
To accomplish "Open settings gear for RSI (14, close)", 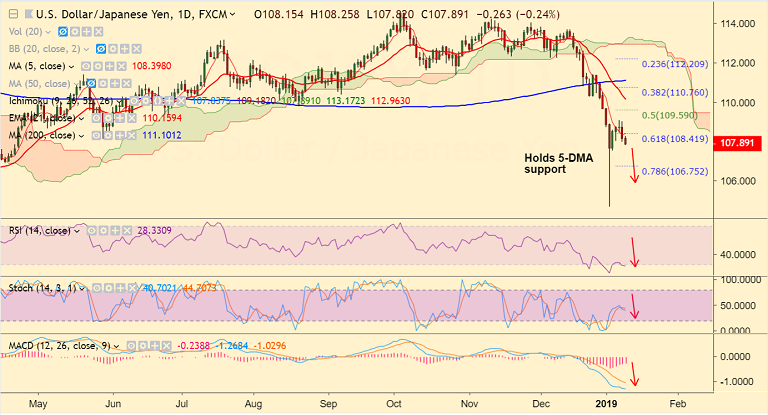I will coord(103,230).
